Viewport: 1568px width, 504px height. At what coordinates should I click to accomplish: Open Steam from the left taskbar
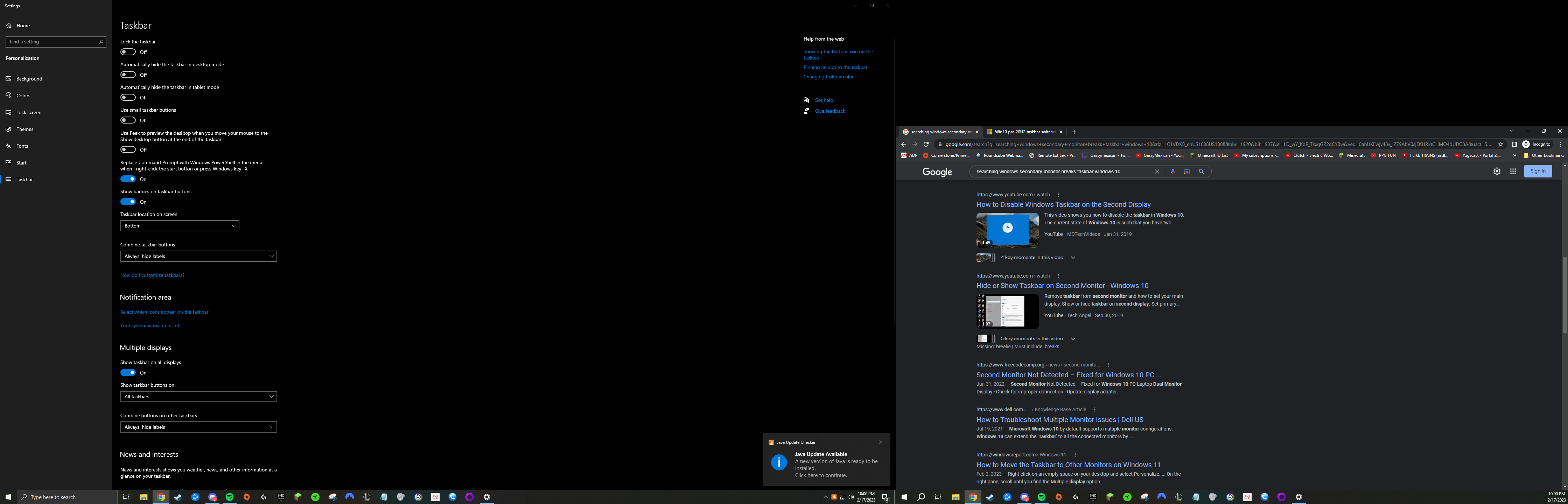pyautogui.click(x=178, y=497)
